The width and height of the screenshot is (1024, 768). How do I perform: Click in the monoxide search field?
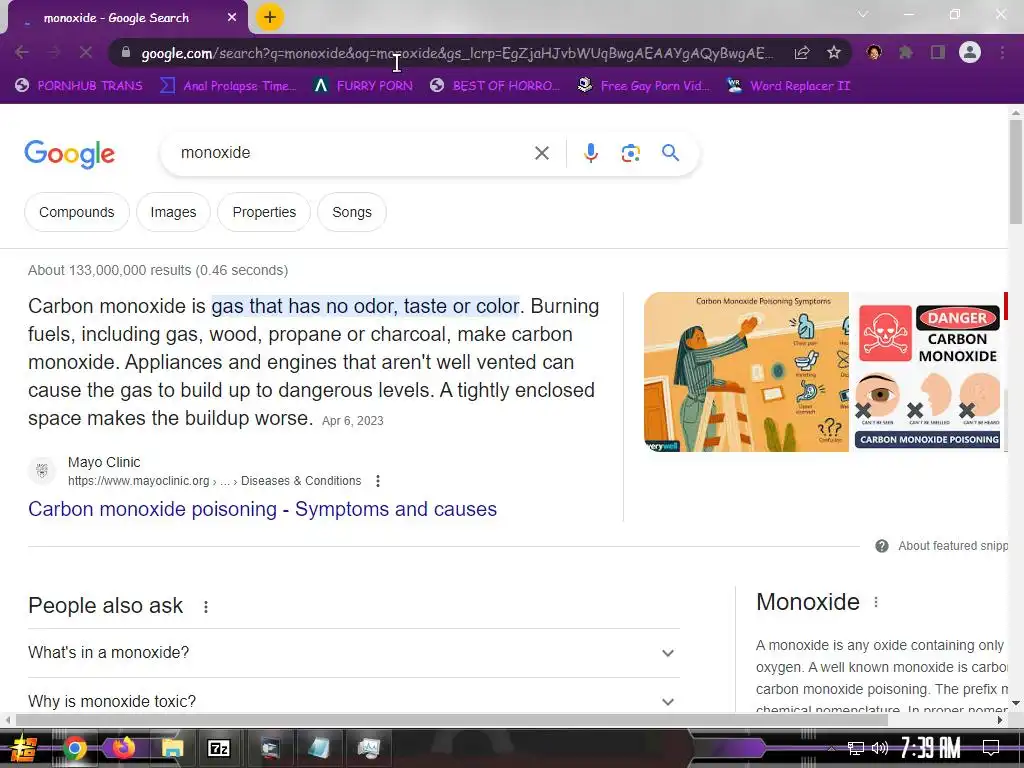[x=353, y=153]
